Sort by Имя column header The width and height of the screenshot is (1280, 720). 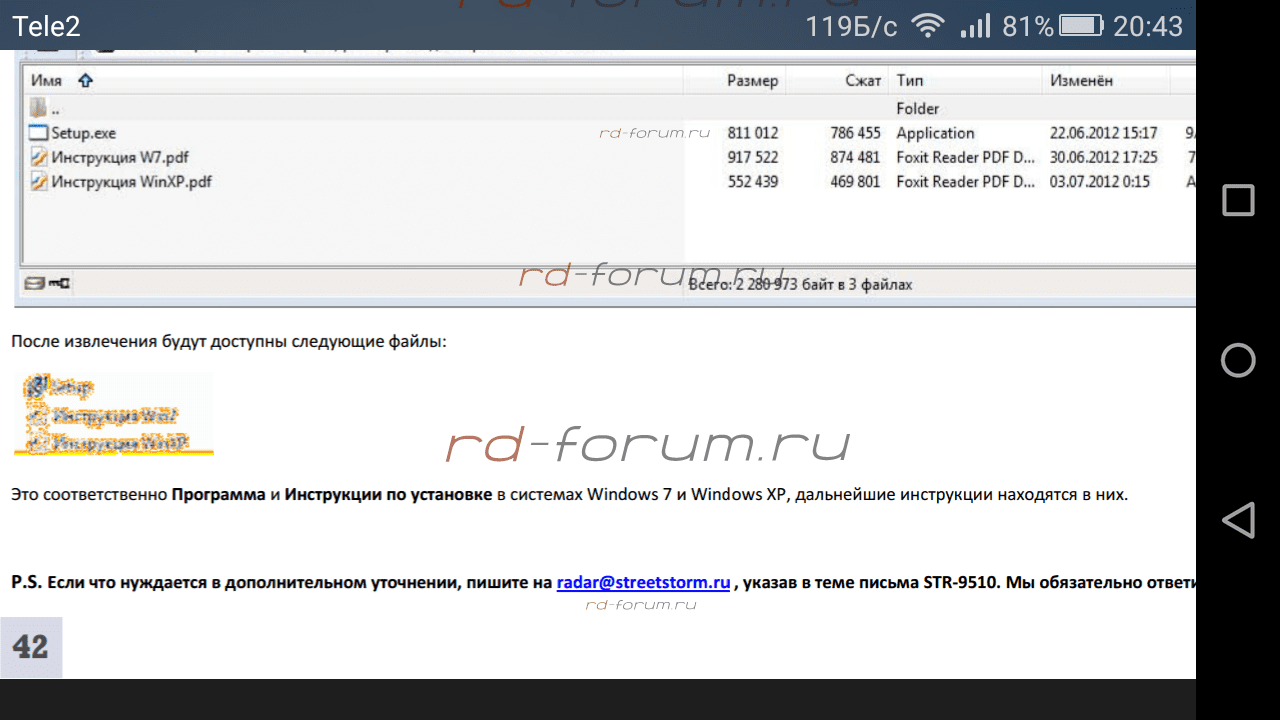point(47,81)
